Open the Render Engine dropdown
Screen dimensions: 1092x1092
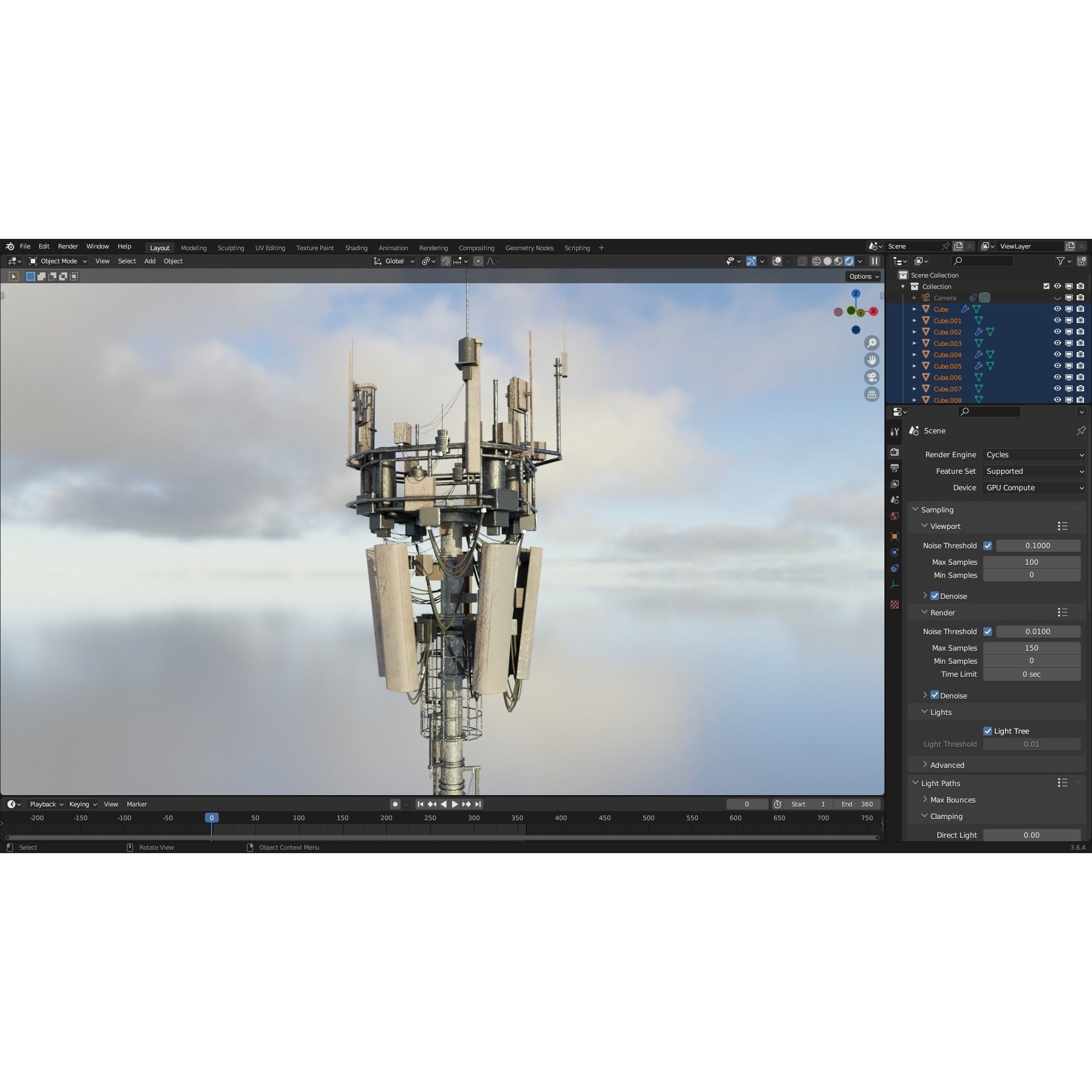point(1033,454)
